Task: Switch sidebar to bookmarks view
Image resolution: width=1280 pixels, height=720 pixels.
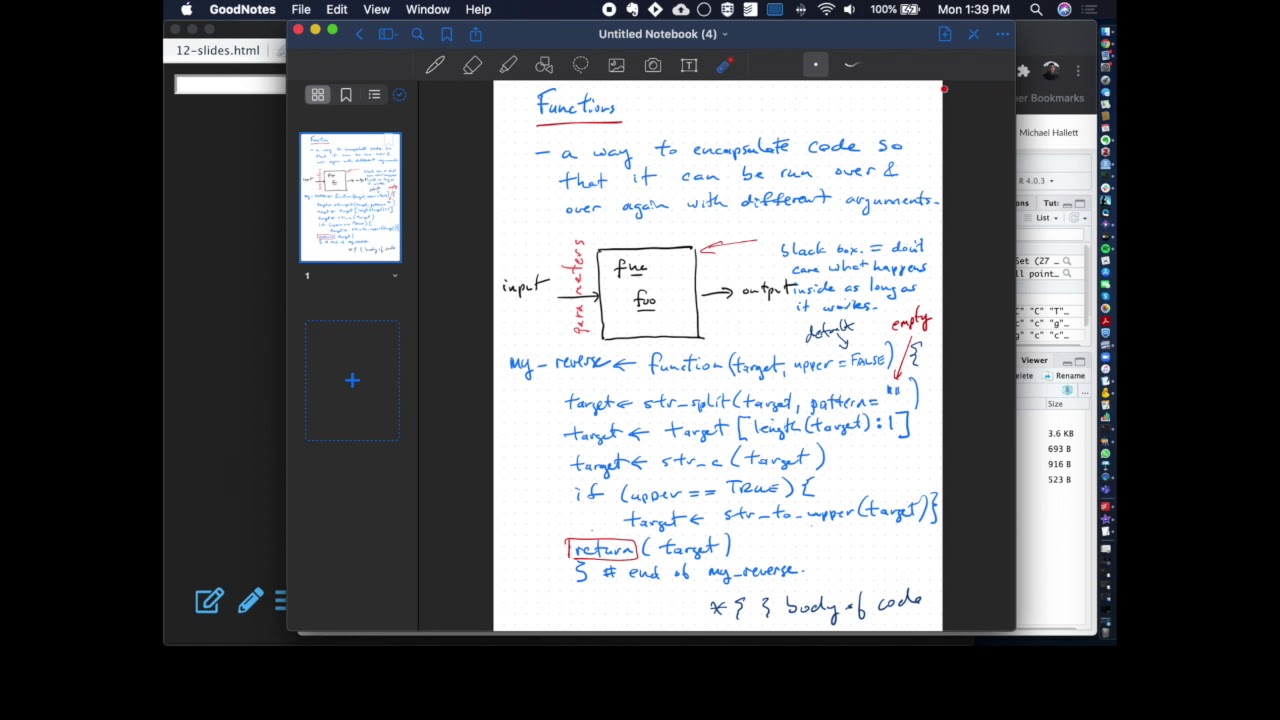Action: (x=346, y=95)
